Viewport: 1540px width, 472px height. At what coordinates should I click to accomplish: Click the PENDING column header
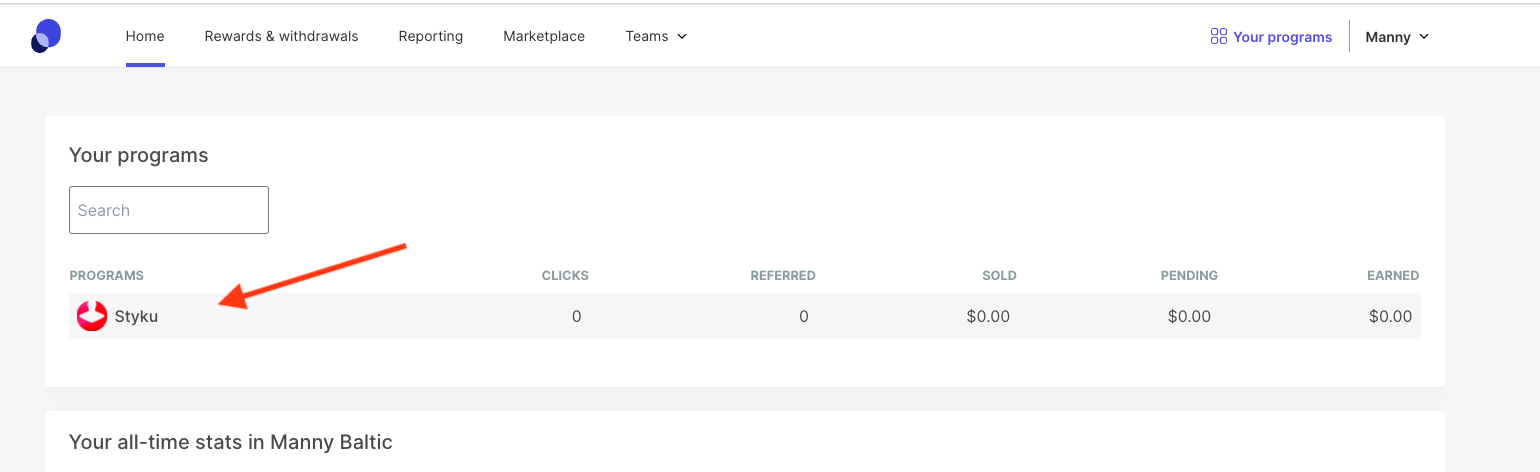click(x=1189, y=275)
